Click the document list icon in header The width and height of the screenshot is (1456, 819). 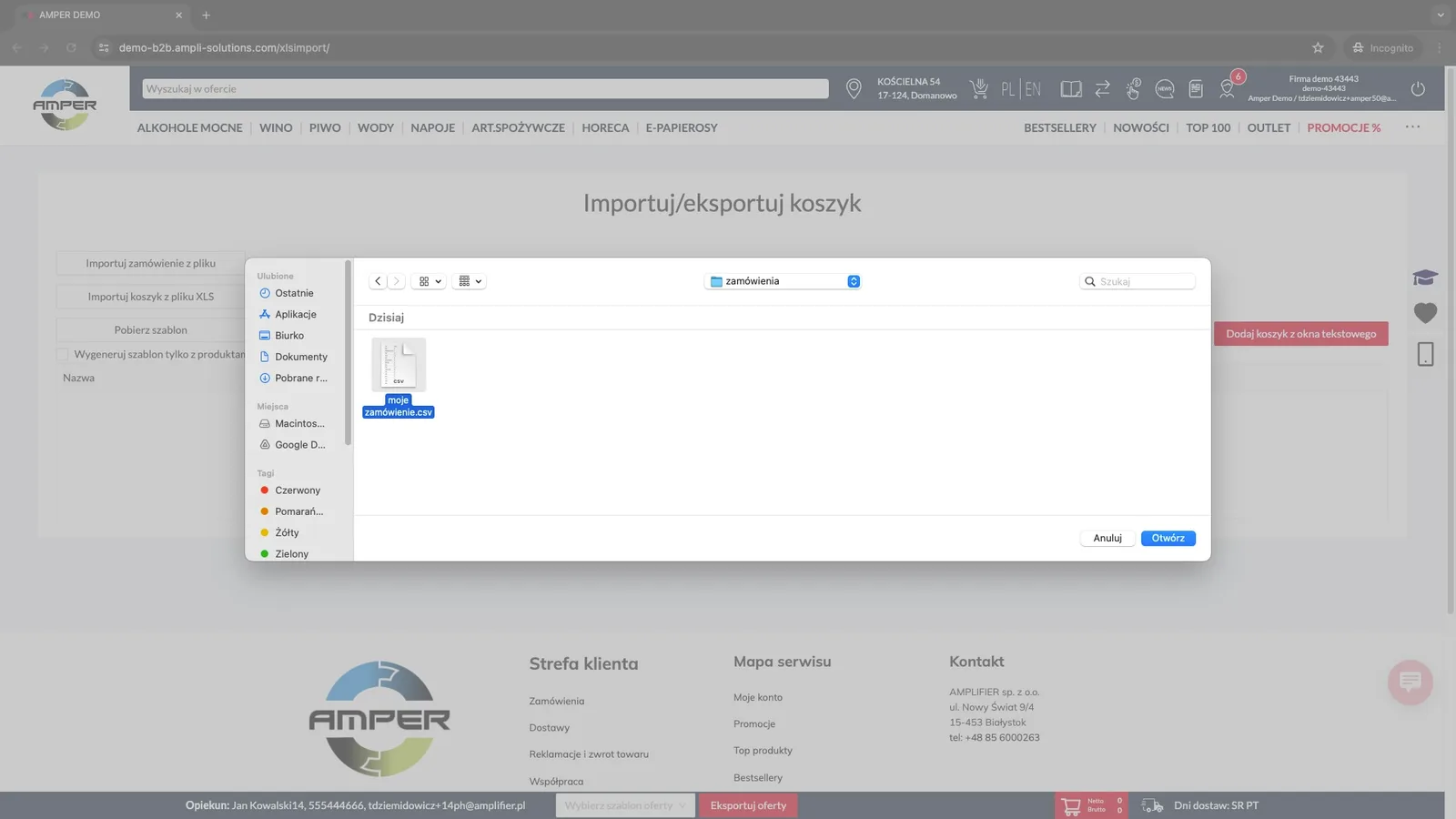(x=1196, y=88)
